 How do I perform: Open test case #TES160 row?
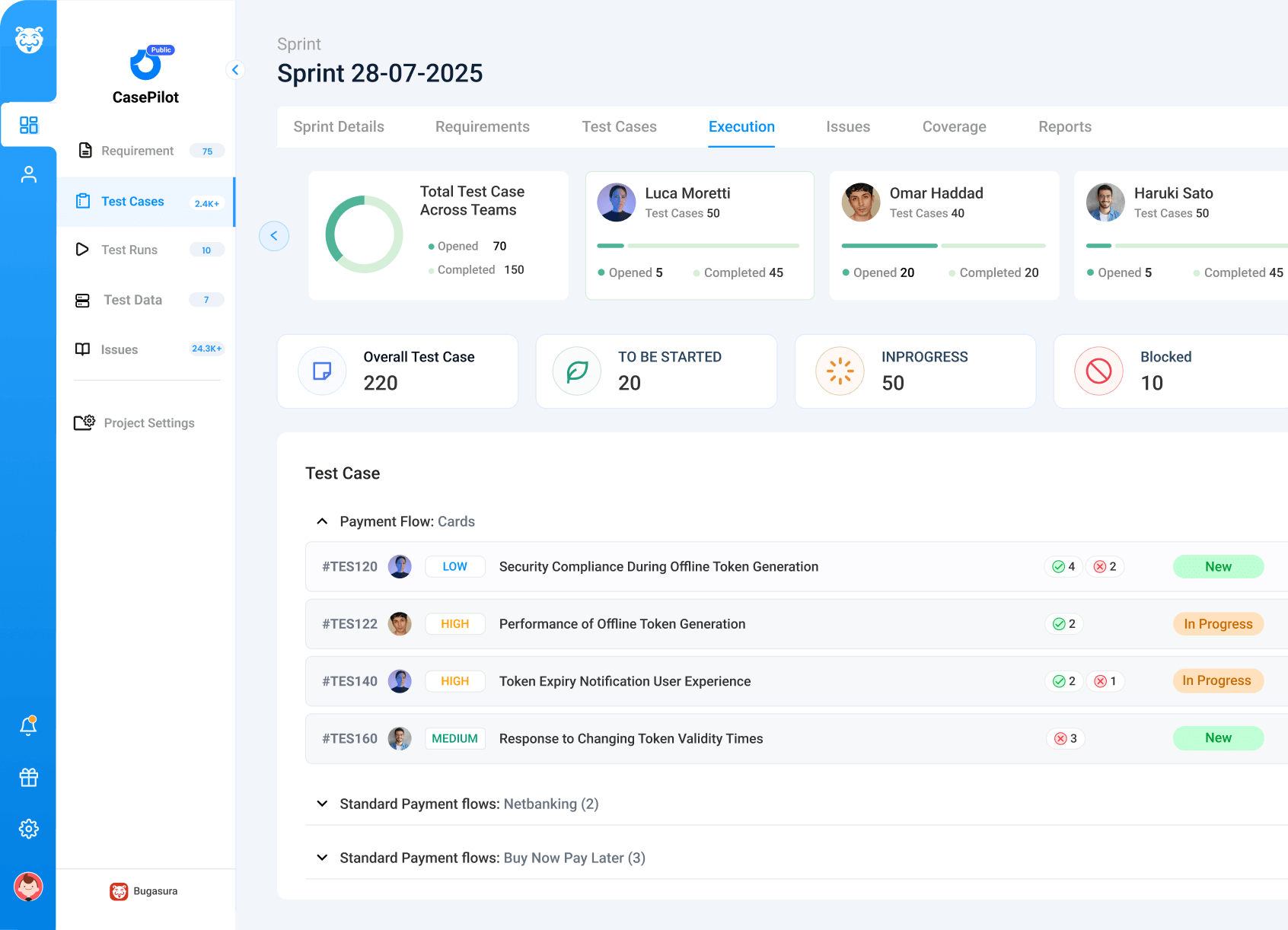click(x=630, y=739)
